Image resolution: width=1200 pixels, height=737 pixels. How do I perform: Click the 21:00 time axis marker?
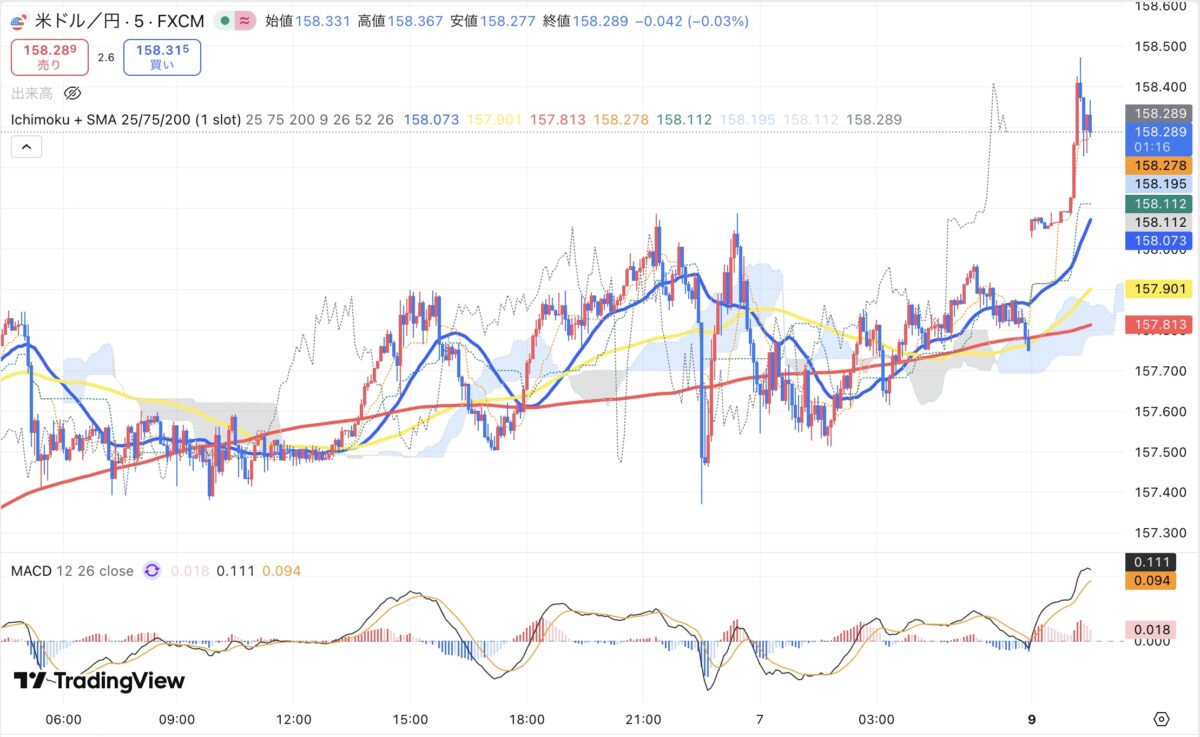pyautogui.click(x=643, y=719)
